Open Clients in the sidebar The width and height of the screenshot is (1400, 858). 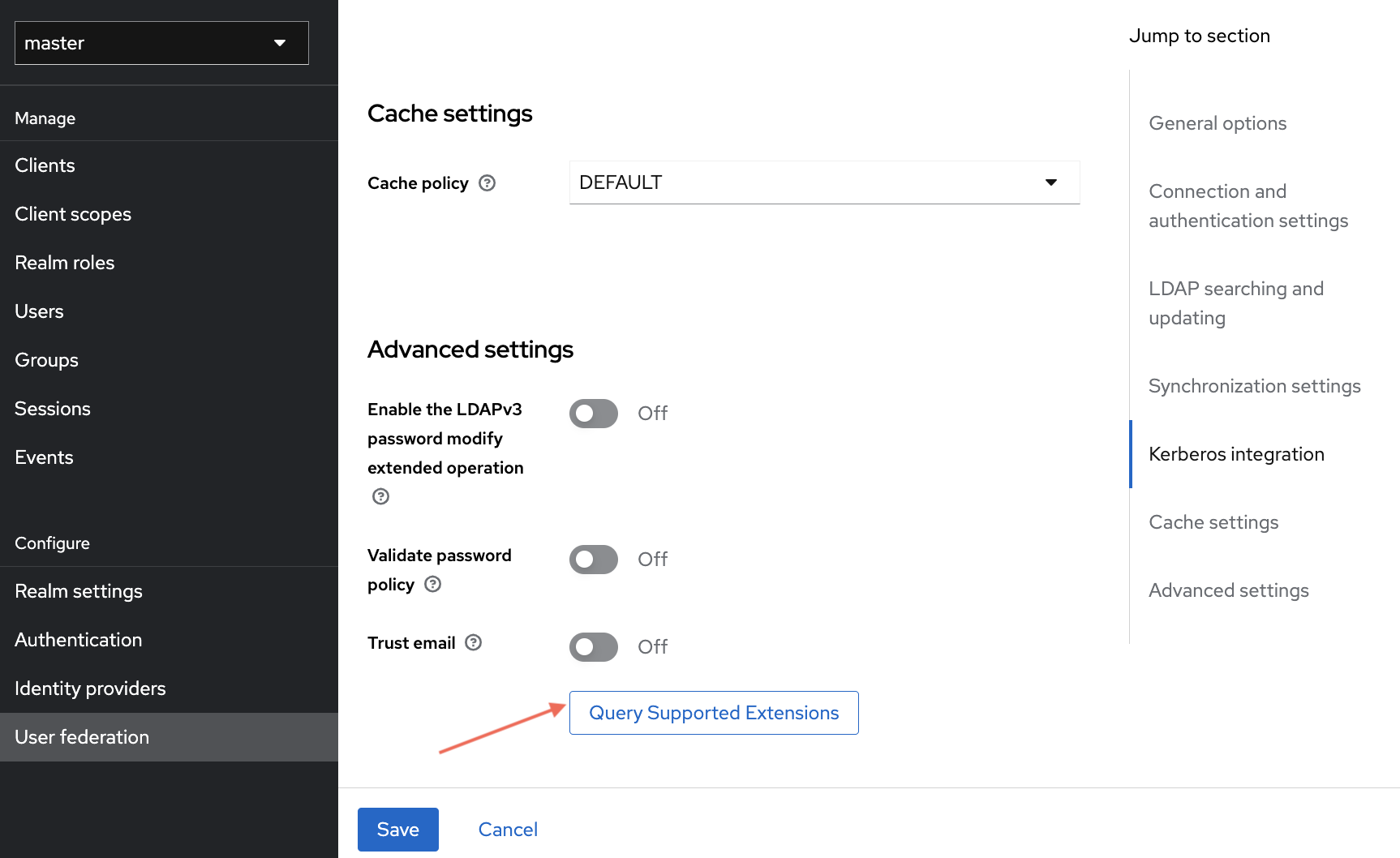45,165
